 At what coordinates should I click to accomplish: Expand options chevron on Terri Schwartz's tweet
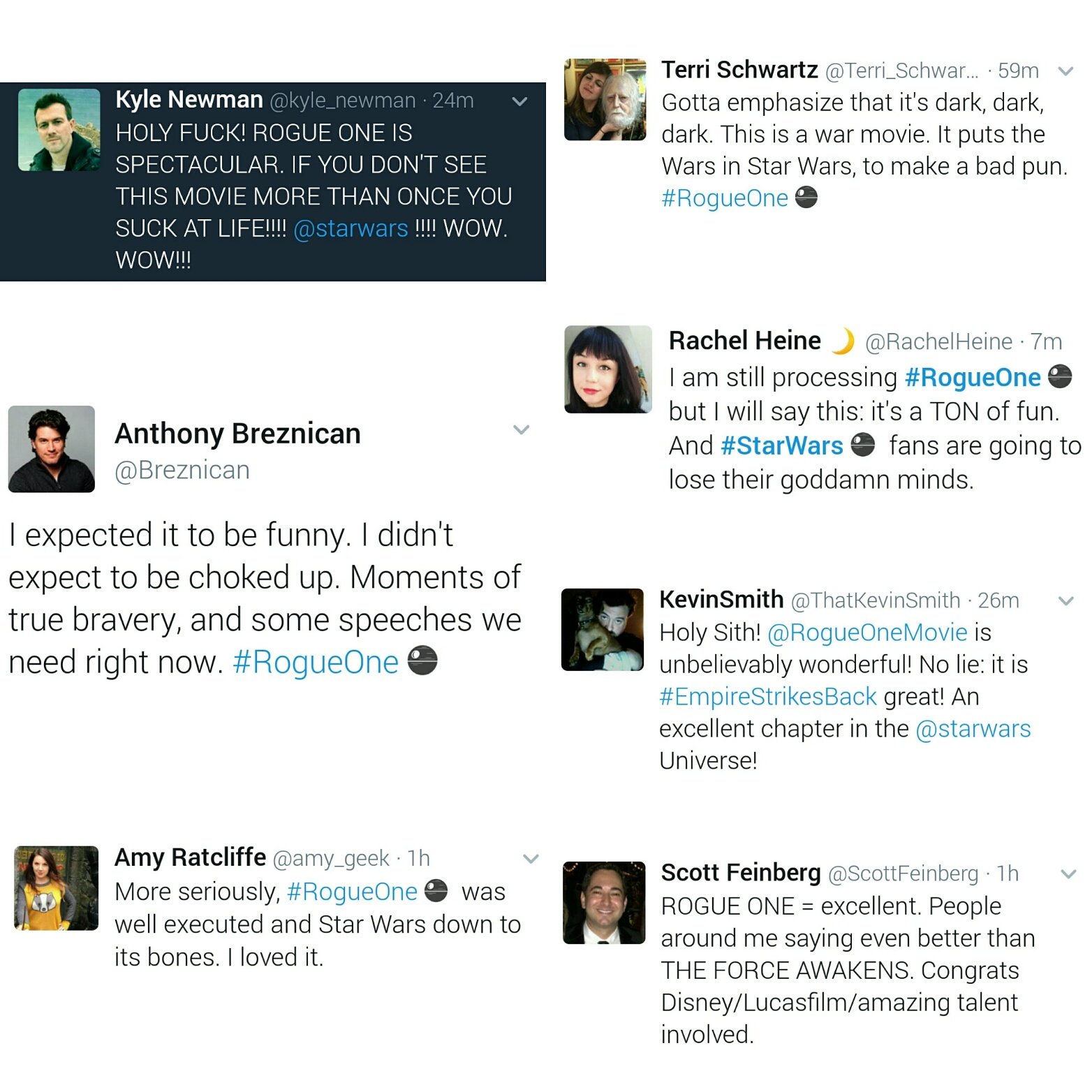tap(1065, 71)
